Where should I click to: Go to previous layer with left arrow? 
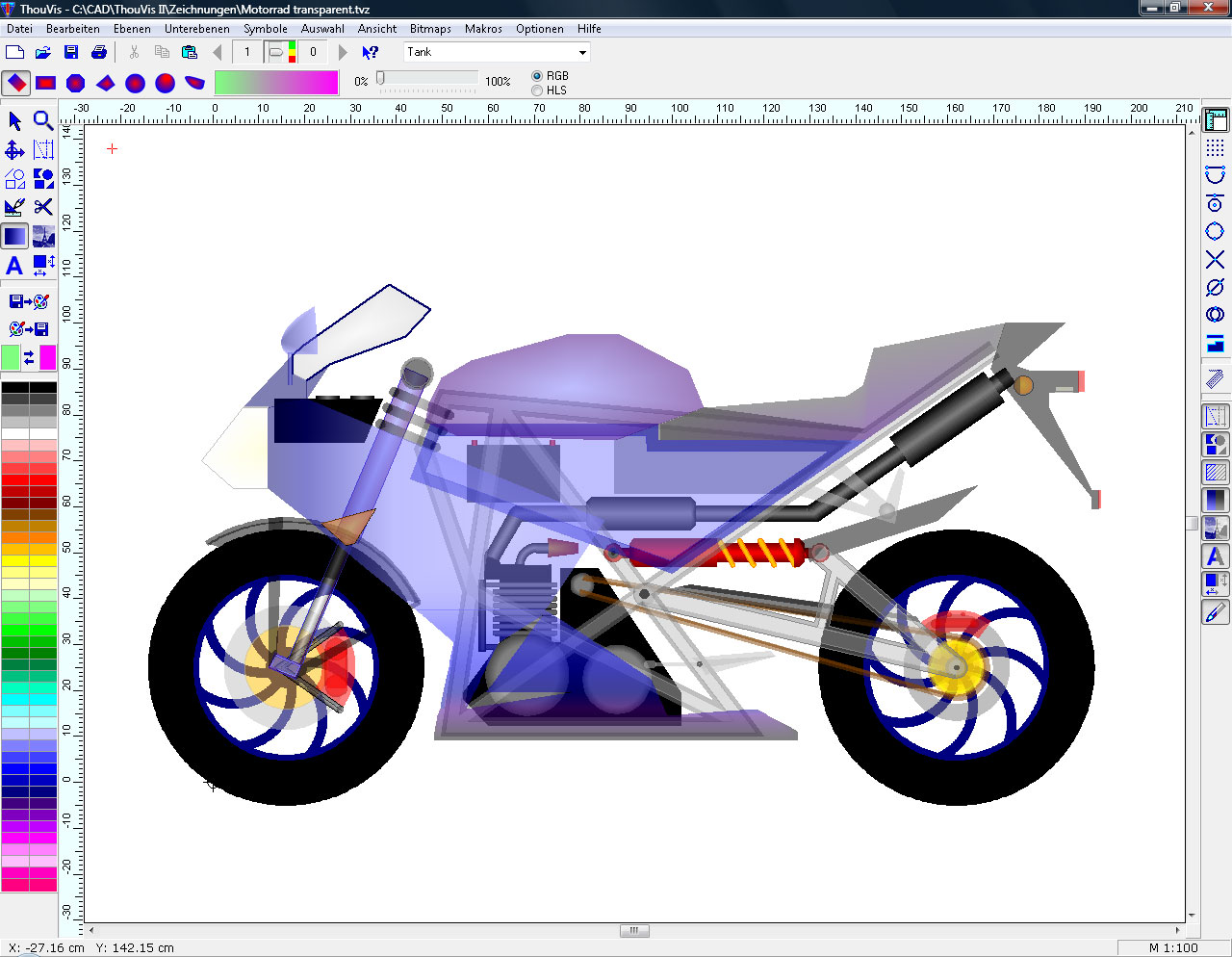[218, 52]
